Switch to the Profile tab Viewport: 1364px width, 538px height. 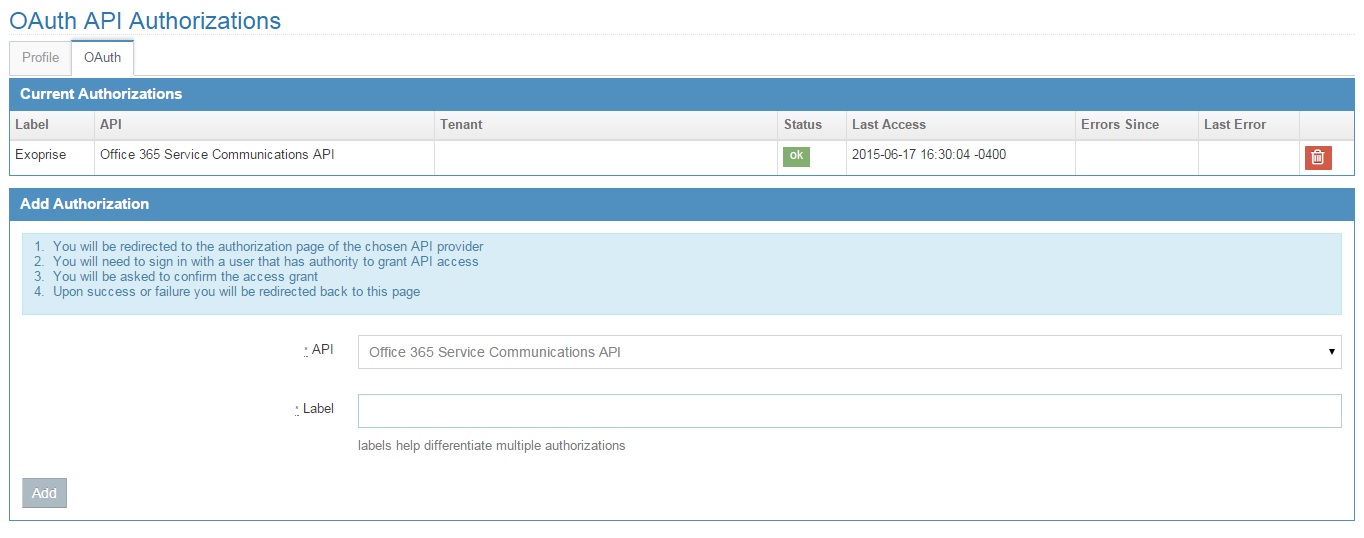(x=40, y=57)
